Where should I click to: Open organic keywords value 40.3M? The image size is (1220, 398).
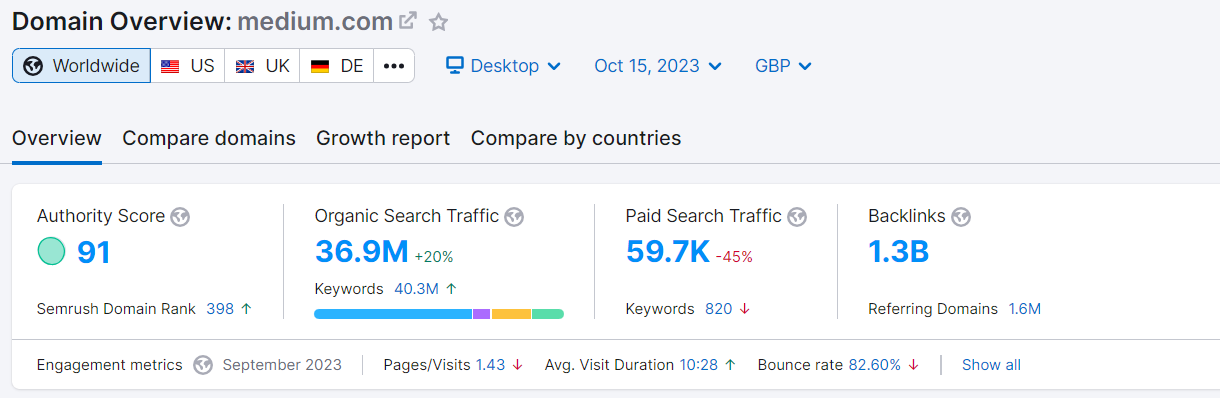click(x=416, y=289)
